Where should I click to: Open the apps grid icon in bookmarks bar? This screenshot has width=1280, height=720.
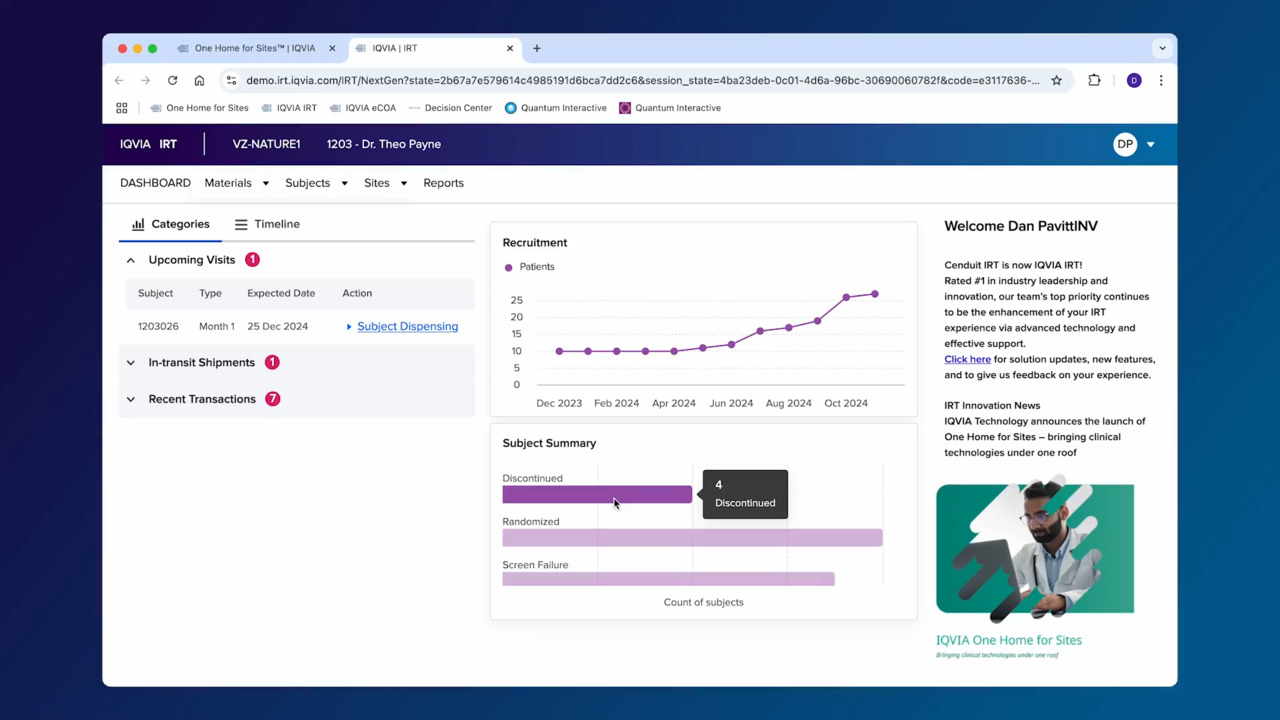coord(122,108)
